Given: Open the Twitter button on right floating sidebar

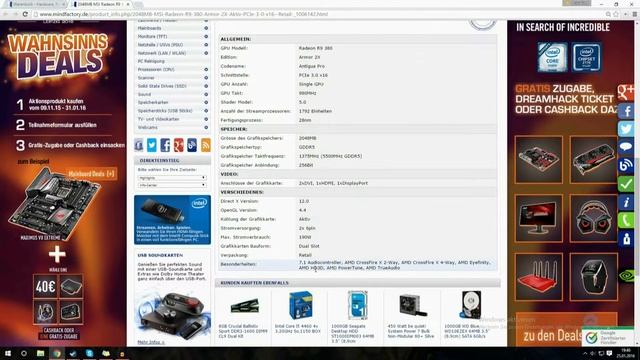Looking at the screenshot, I should tap(626, 129).
